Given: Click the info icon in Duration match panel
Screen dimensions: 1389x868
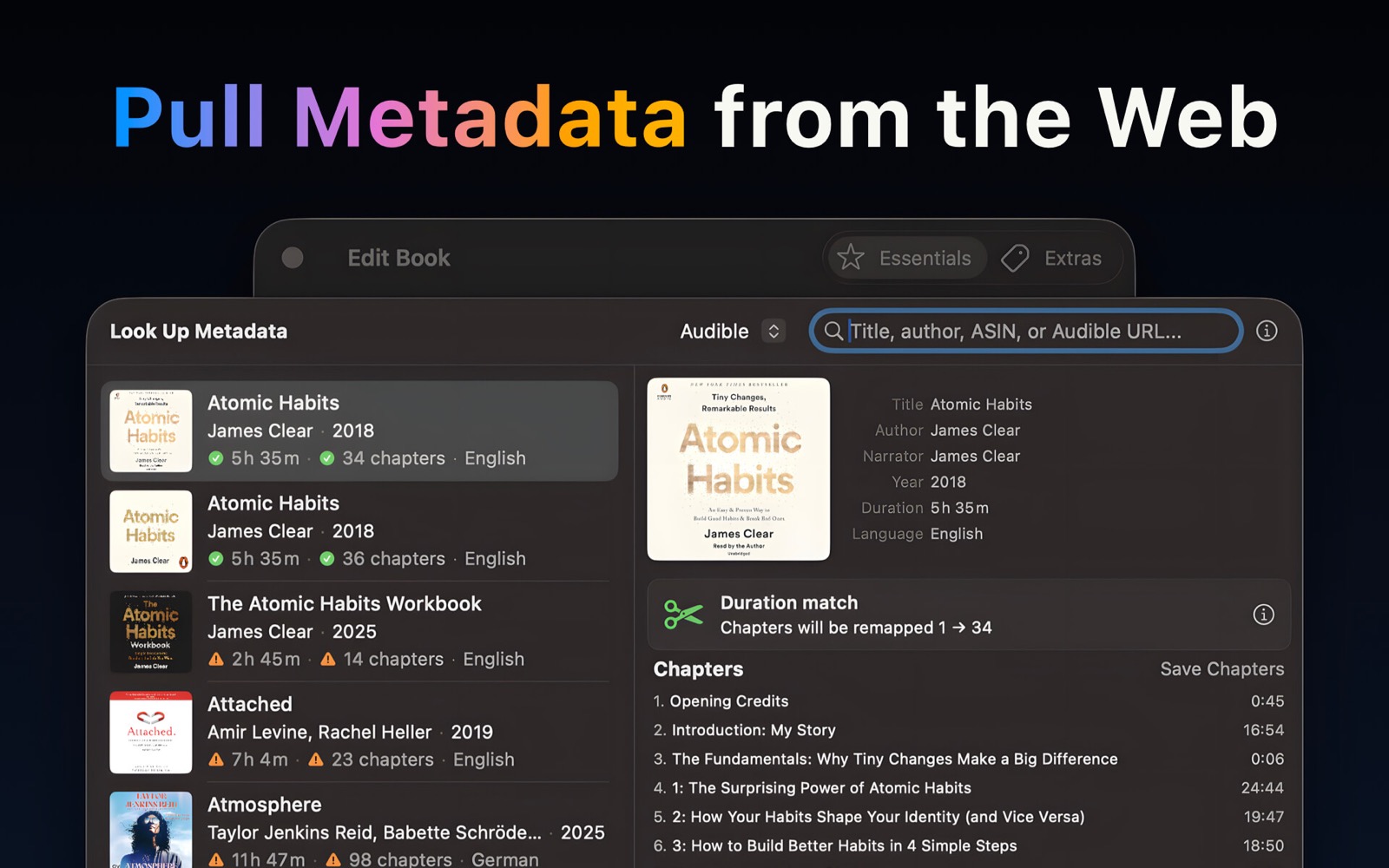Looking at the screenshot, I should [1263, 615].
